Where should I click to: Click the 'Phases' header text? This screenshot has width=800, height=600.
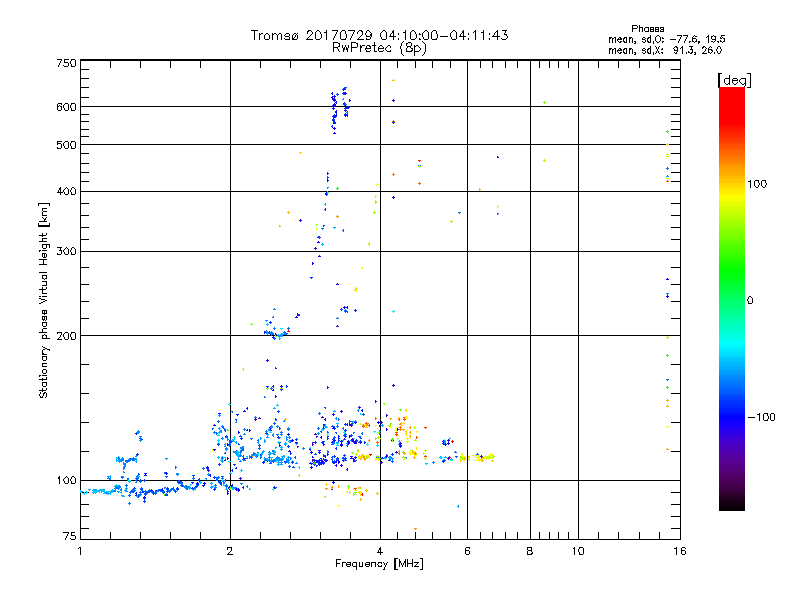(x=647, y=29)
